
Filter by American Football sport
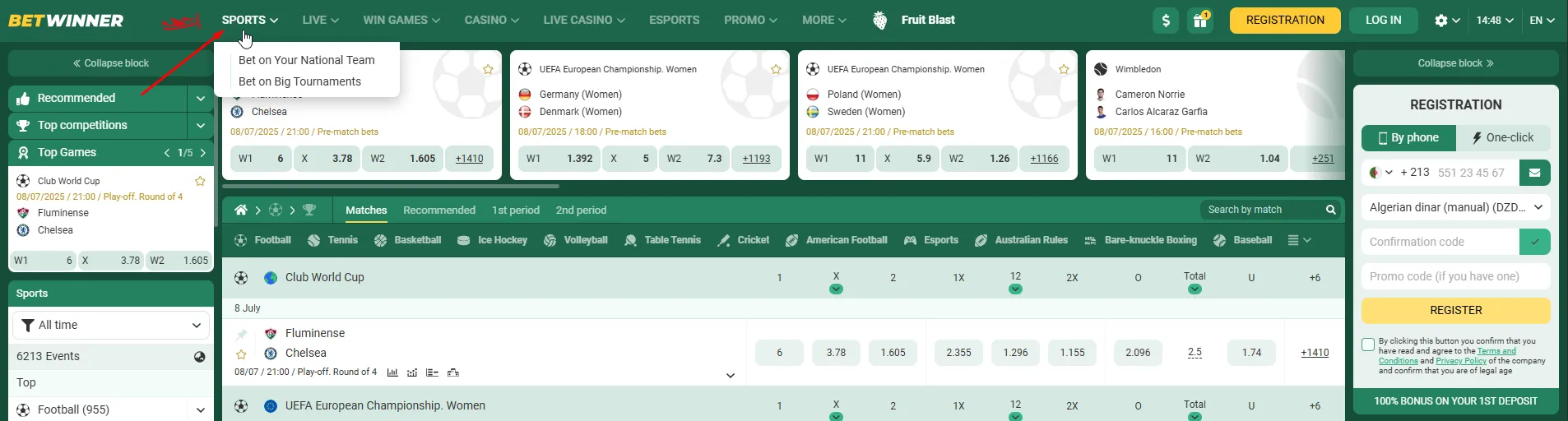pyautogui.click(x=836, y=240)
